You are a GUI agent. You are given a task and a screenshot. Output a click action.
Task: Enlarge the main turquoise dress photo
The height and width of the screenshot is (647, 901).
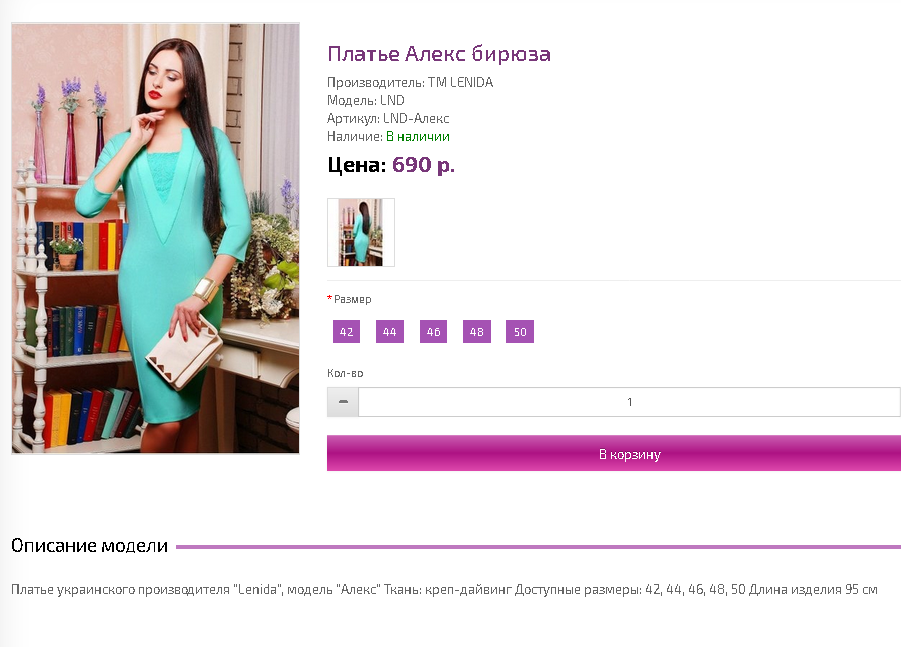(155, 238)
